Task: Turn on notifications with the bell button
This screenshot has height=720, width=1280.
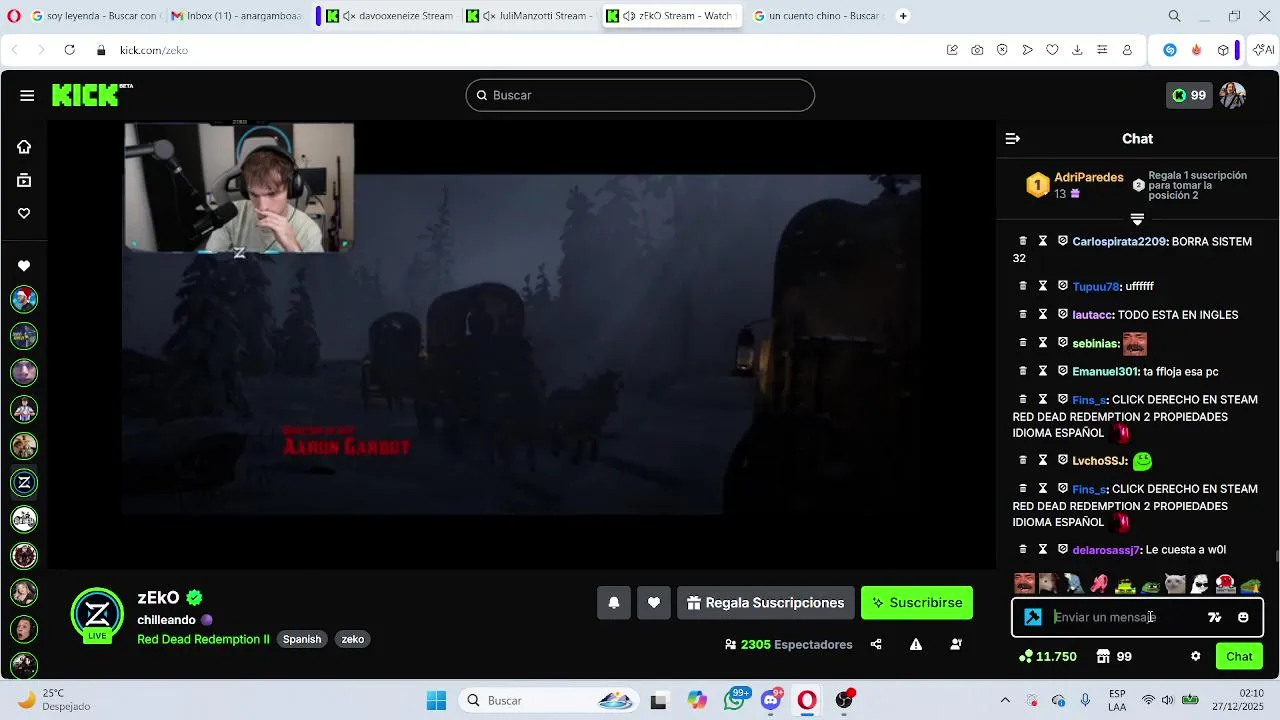Action: [614, 603]
